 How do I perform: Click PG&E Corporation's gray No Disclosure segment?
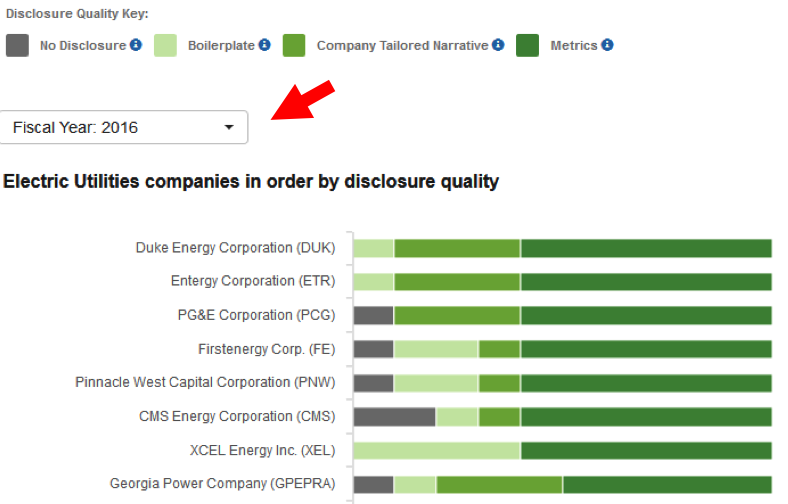373,316
